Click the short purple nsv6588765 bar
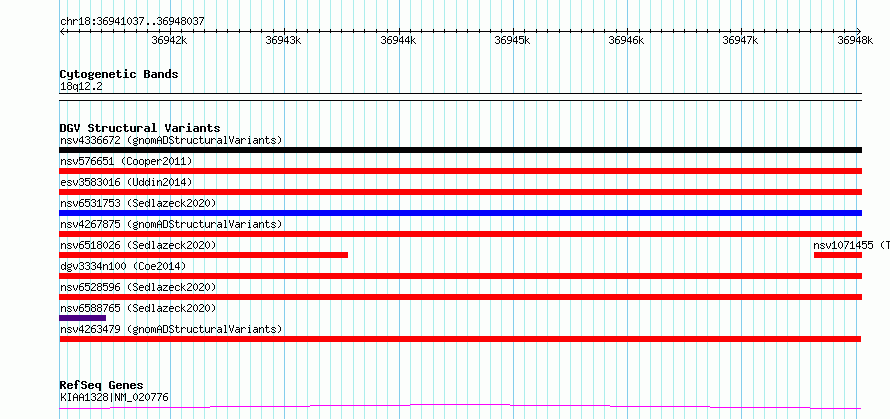 (82, 318)
